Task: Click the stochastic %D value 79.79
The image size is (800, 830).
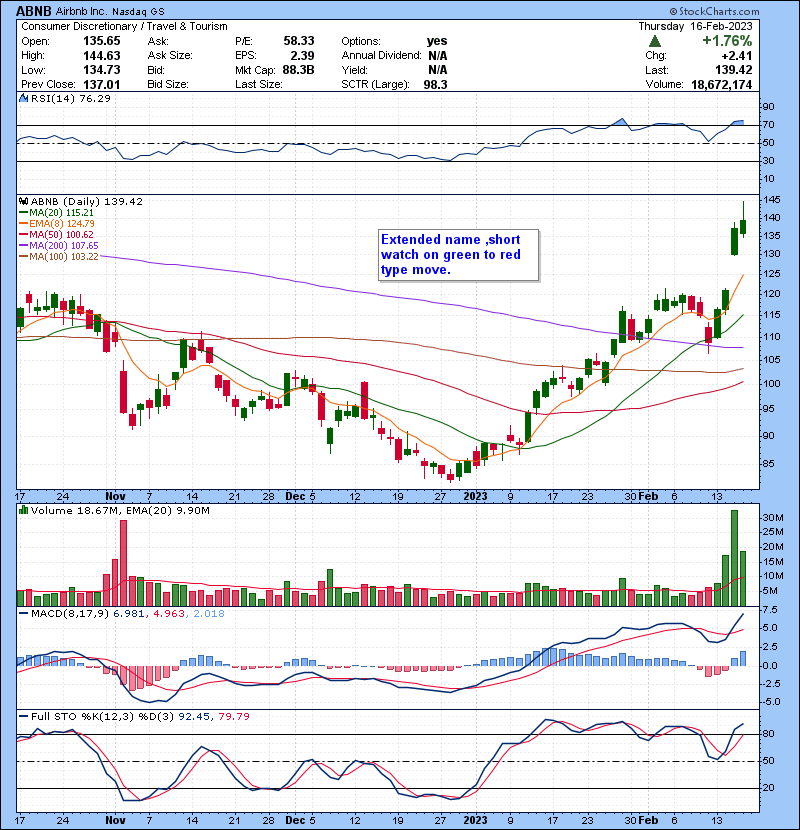Action: [x=233, y=716]
